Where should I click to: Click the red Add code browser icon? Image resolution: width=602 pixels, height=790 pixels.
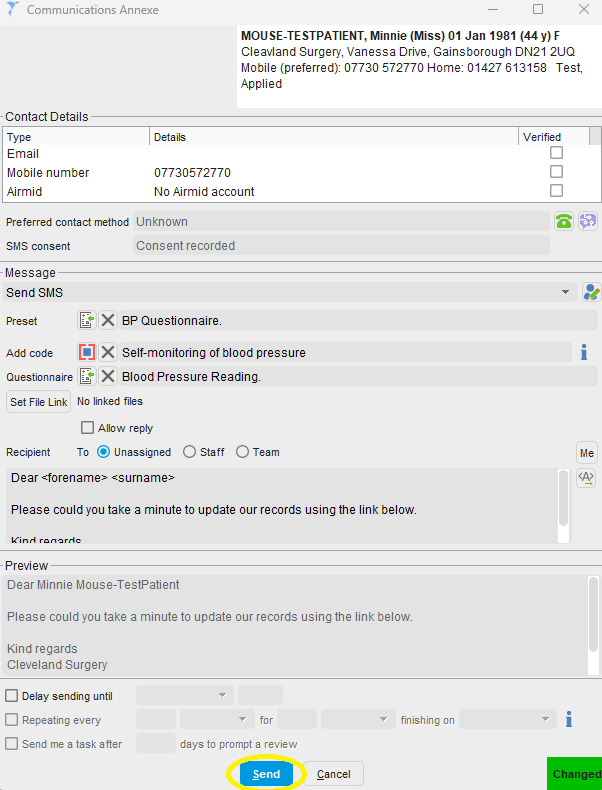pyautogui.click(x=87, y=352)
